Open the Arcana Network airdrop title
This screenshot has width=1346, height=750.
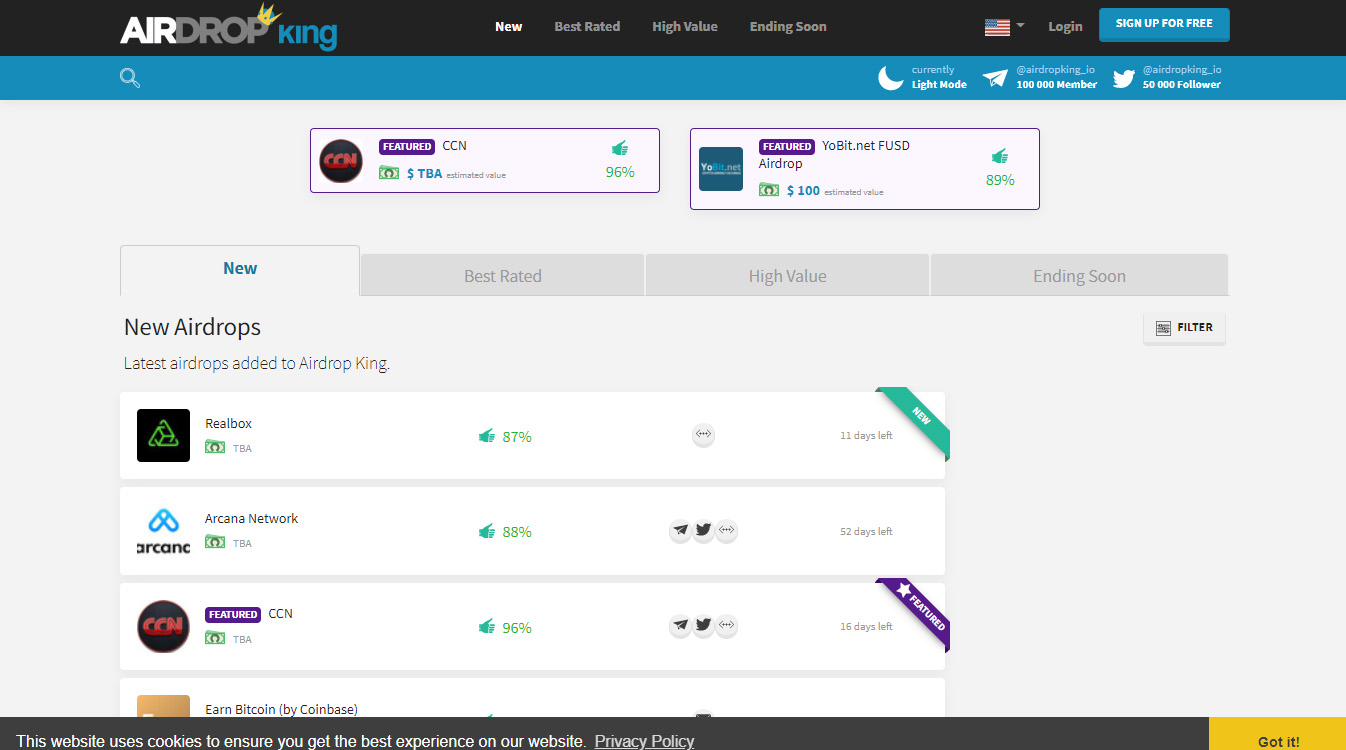pyautogui.click(x=252, y=519)
